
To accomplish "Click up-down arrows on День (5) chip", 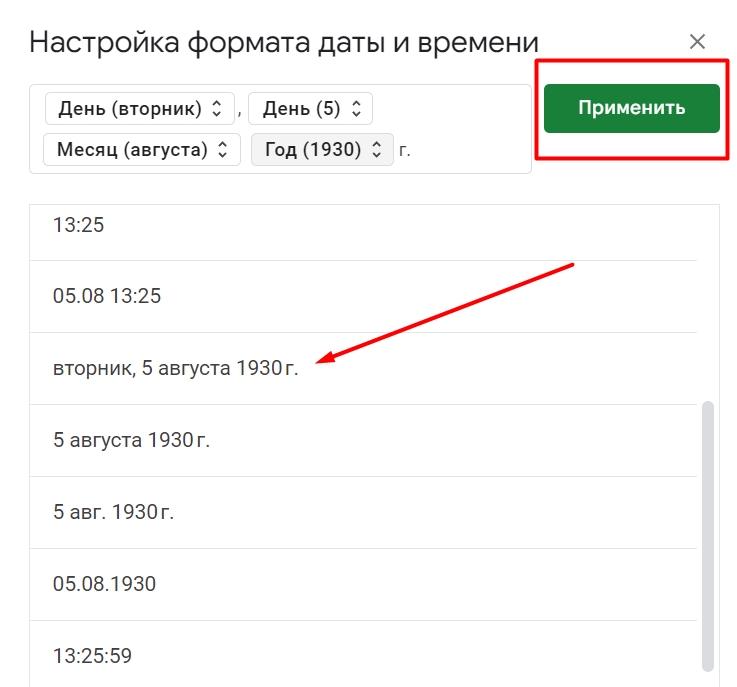I will tap(356, 108).
